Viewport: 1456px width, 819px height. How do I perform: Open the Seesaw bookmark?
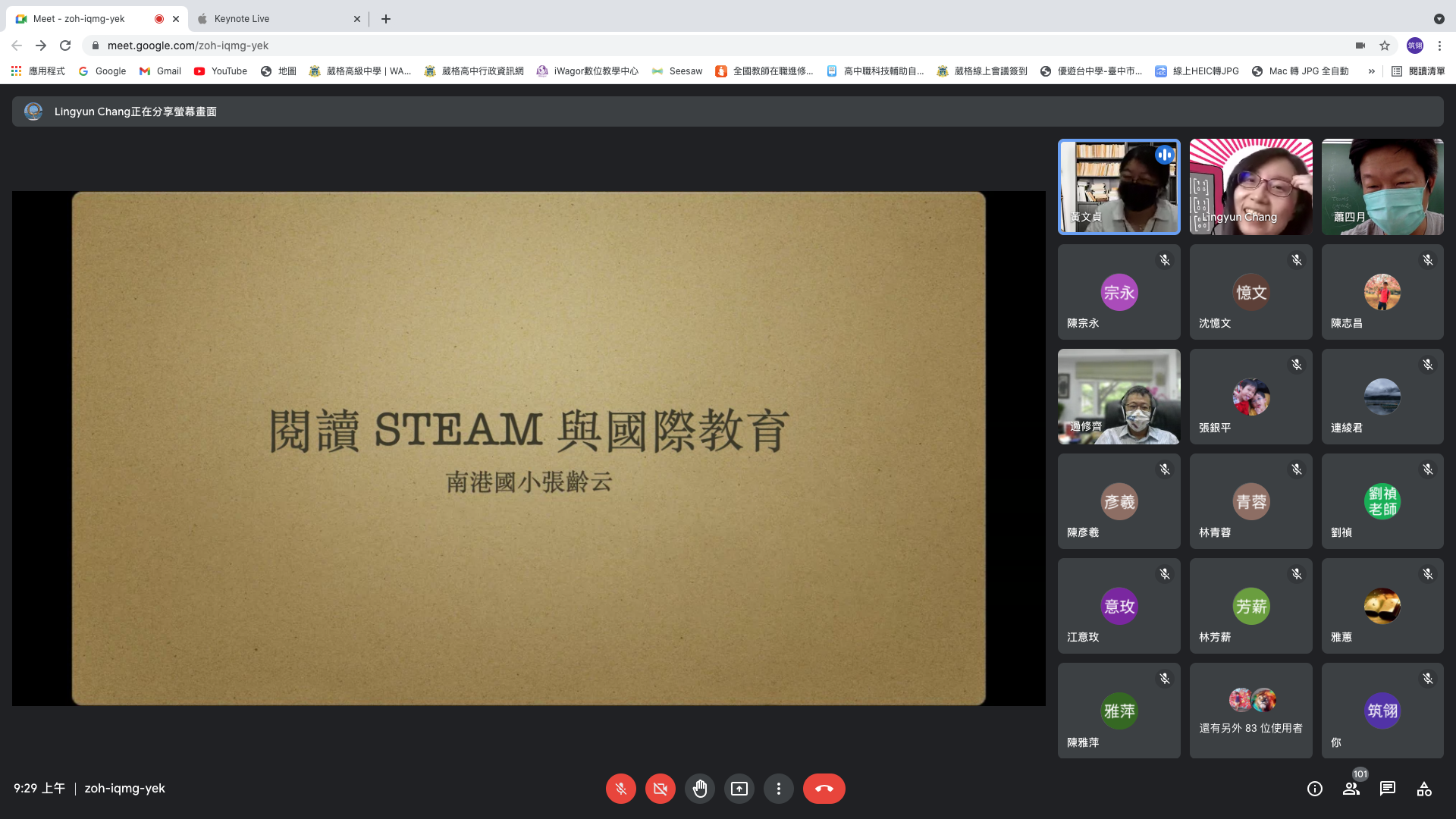pos(677,71)
